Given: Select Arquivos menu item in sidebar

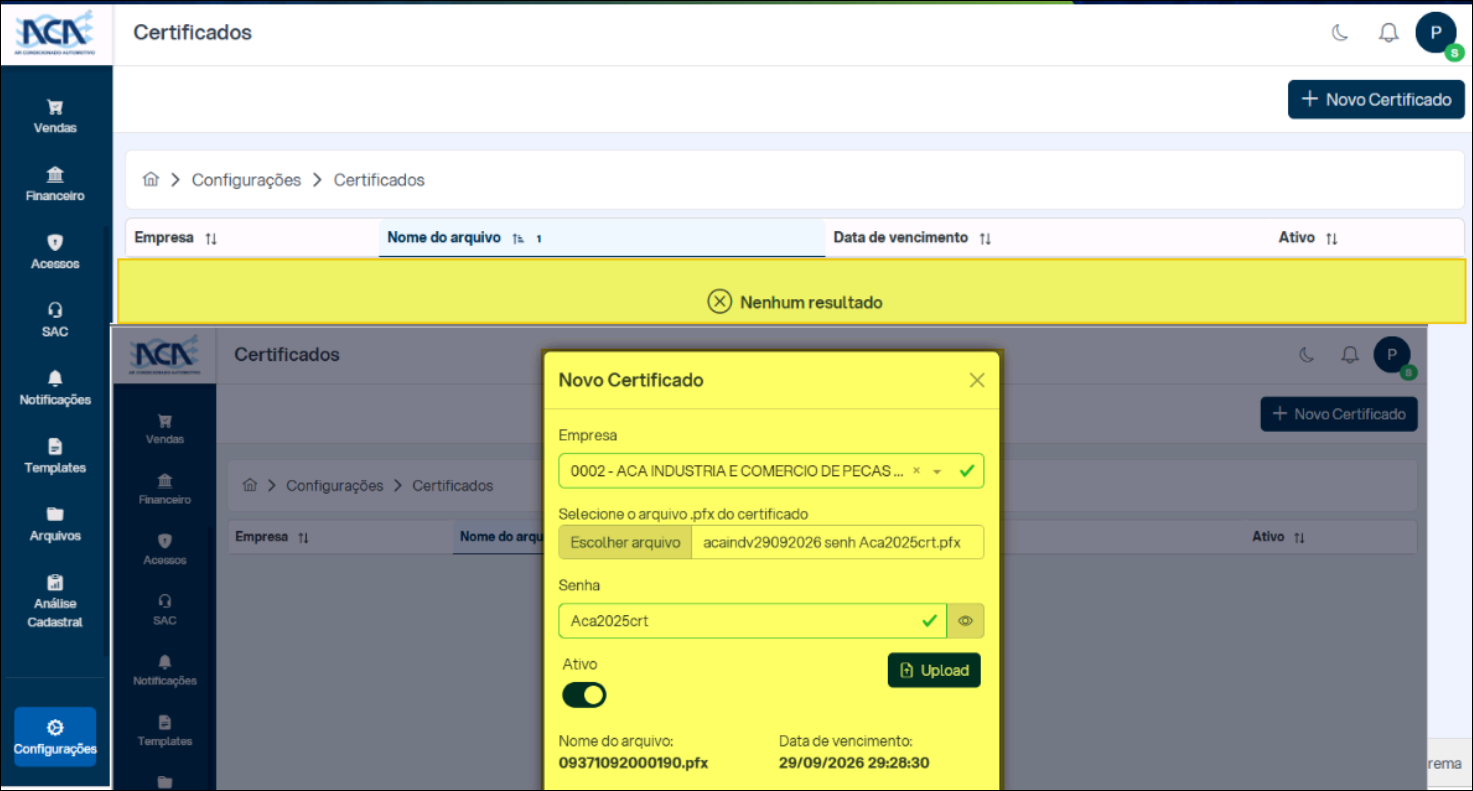Looking at the screenshot, I should 55,523.
